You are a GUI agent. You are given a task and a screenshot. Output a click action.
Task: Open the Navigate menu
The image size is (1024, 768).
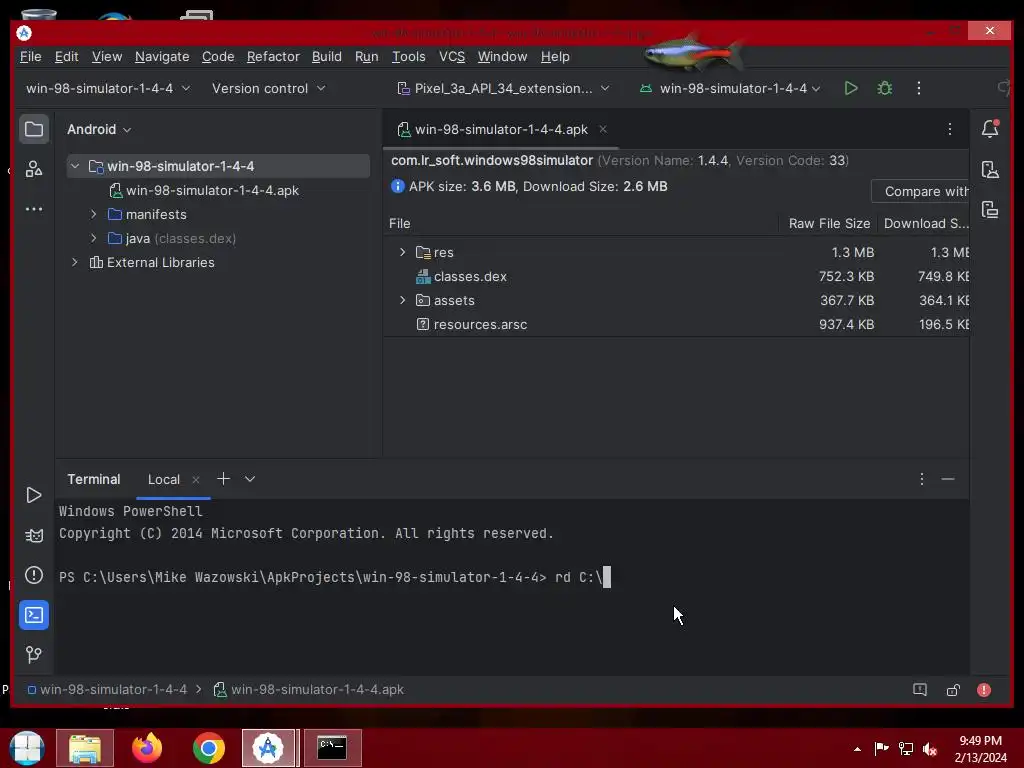[162, 57]
